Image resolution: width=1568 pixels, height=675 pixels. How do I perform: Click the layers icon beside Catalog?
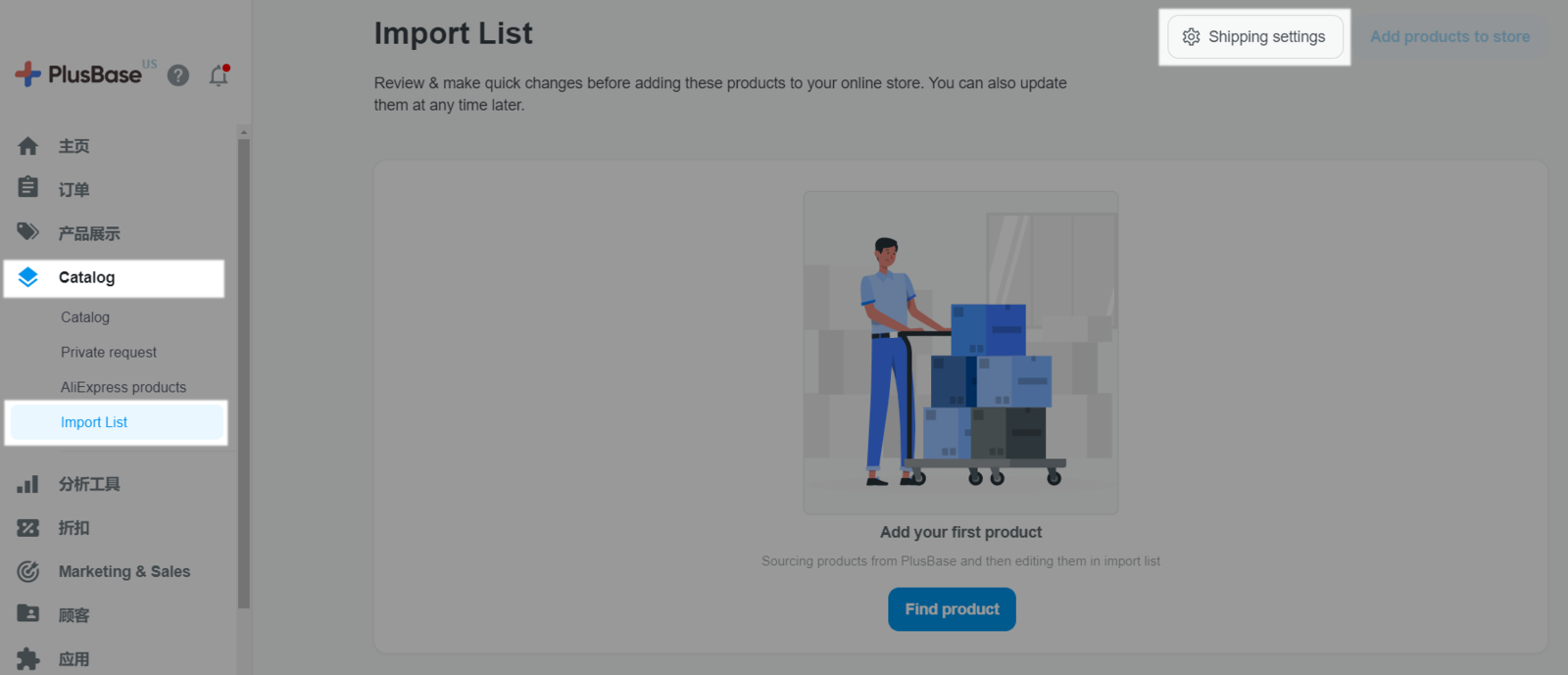[x=28, y=277]
